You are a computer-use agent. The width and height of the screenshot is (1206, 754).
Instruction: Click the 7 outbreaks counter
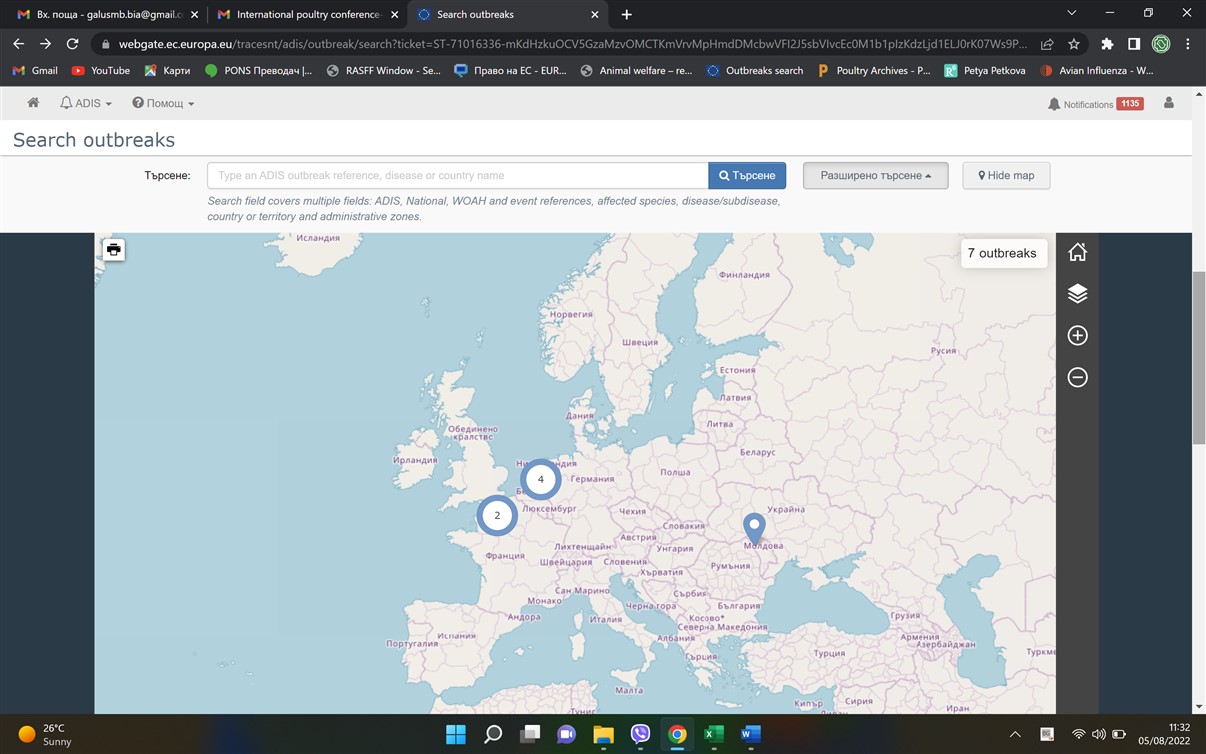coord(1002,253)
